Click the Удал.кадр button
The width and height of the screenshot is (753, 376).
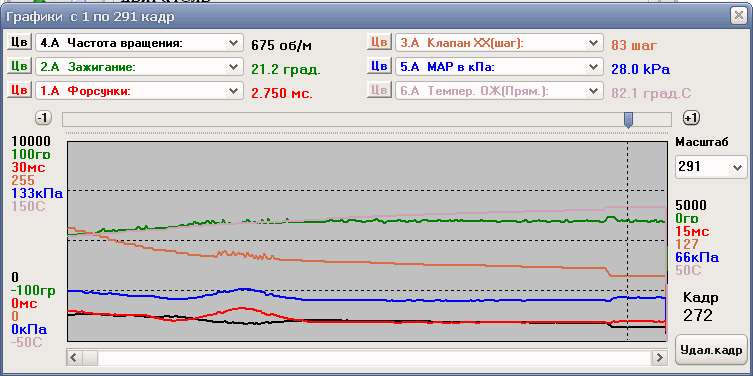click(x=711, y=350)
